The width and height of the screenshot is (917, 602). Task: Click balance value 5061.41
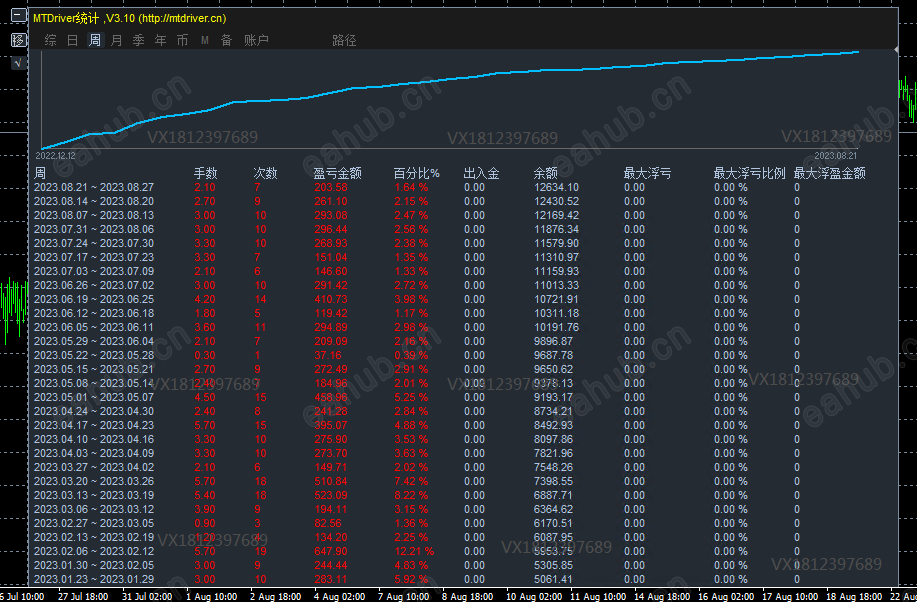553,579
